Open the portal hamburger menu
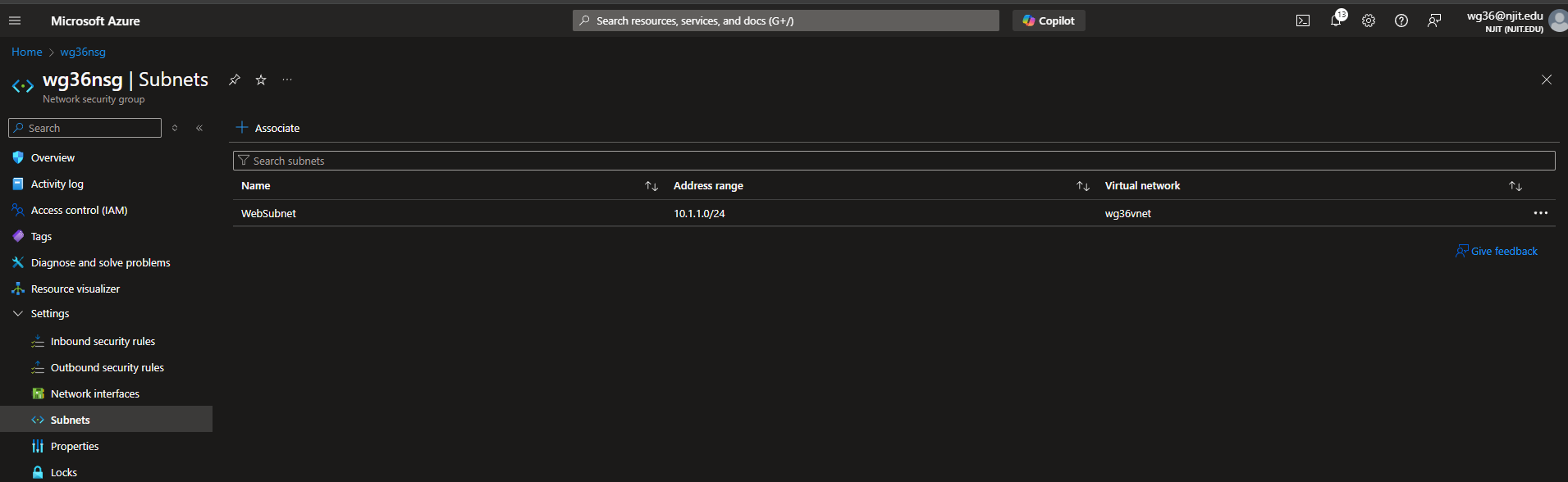Image resolution: width=1568 pixels, height=482 pixels. click(15, 20)
